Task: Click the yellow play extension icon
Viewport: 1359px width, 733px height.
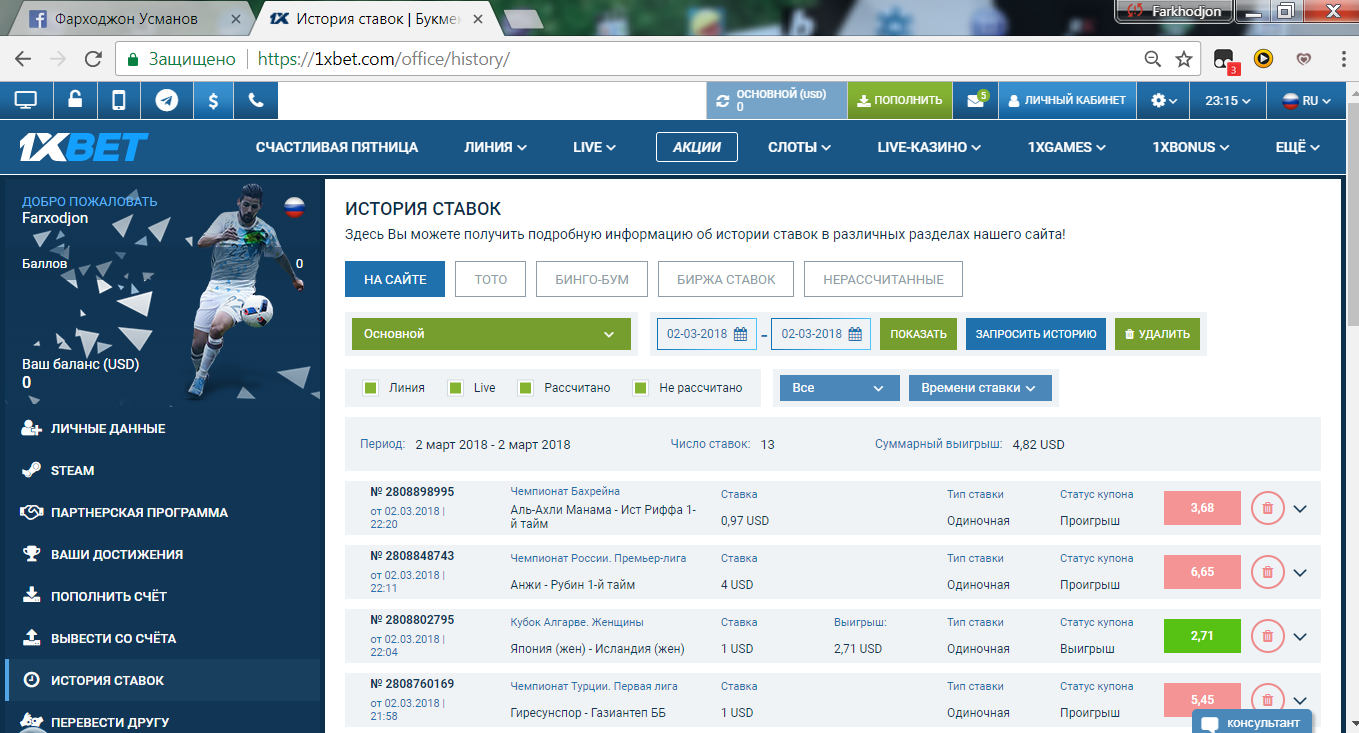Action: 1263,59
